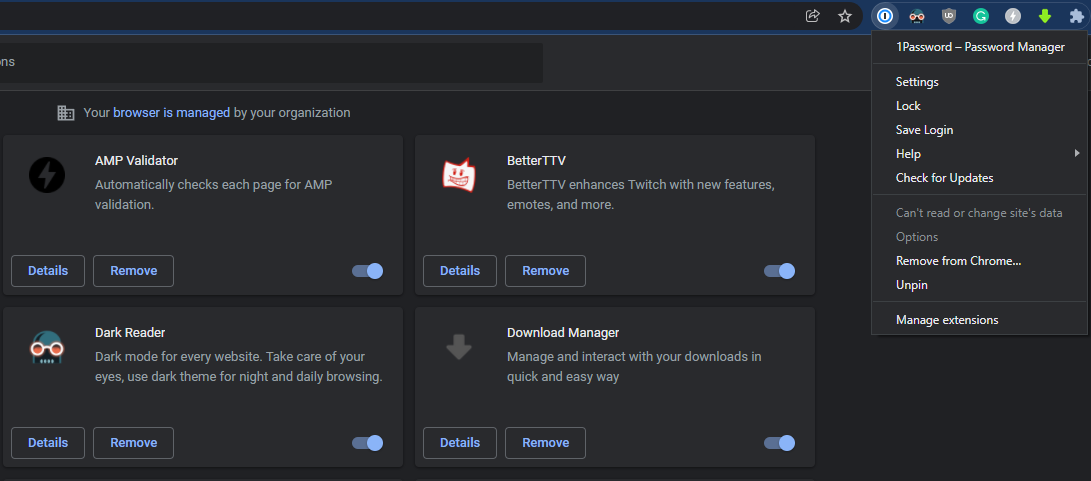This screenshot has width=1091, height=481.
Task: Disable the AMP Validator extension toggle
Action: click(x=367, y=271)
